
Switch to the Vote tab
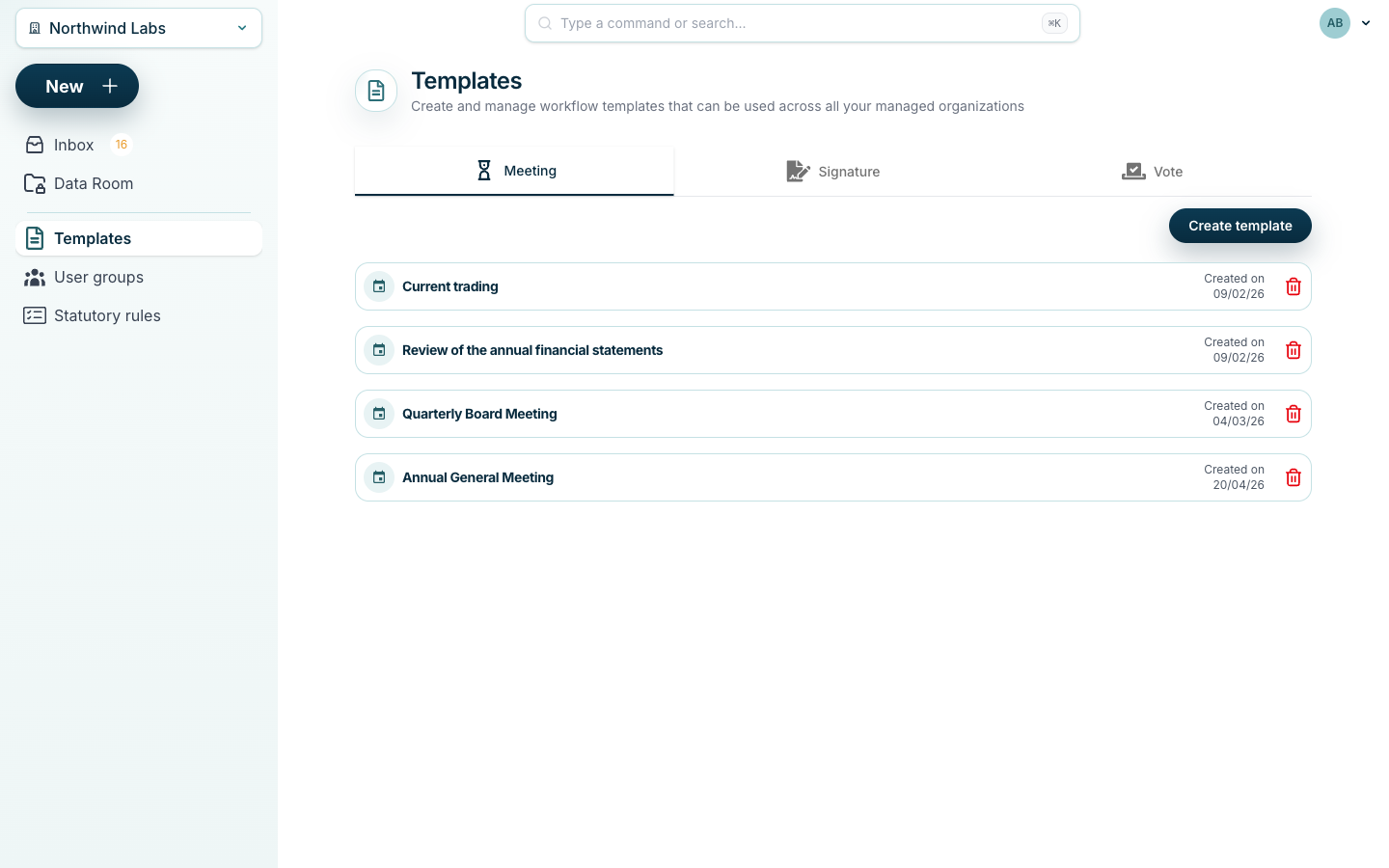click(x=1153, y=172)
